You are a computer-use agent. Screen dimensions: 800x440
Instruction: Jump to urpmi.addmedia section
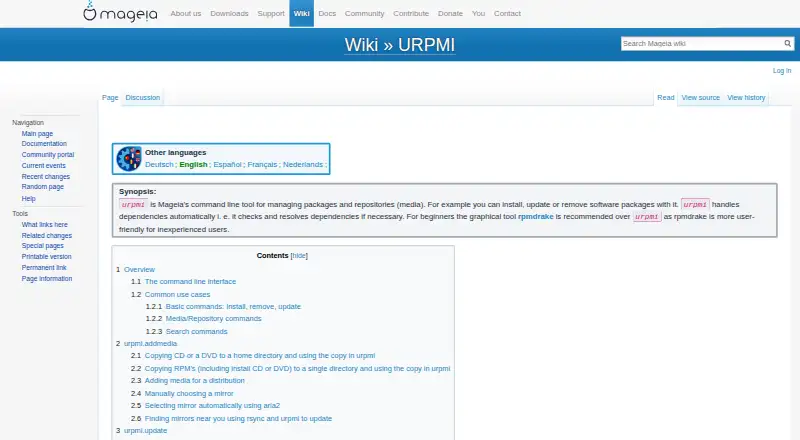[x=151, y=344]
